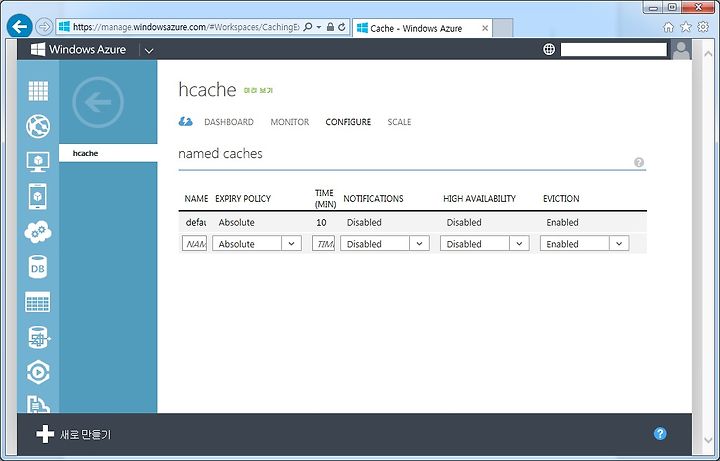Open the Notifications Disabled dropdown
The width and height of the screenshot is (720, 461).
pos(385,243)
